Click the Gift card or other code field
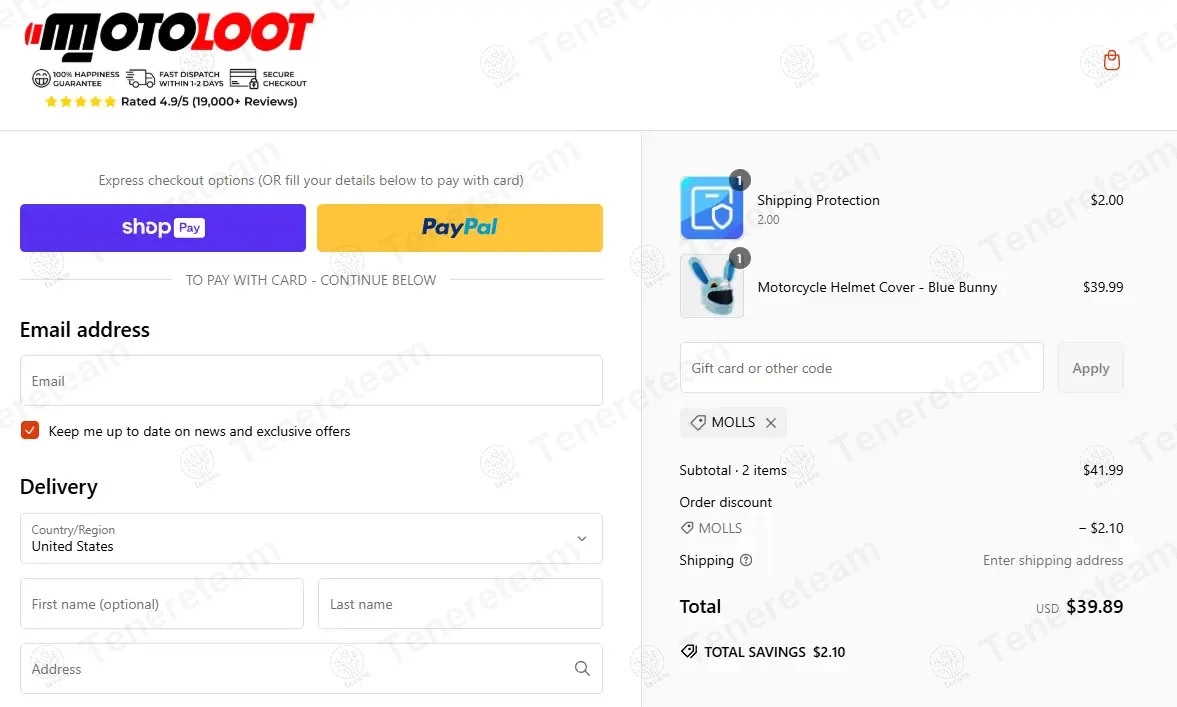Screen dimensions: 1177x707 (x=862, y=368)
